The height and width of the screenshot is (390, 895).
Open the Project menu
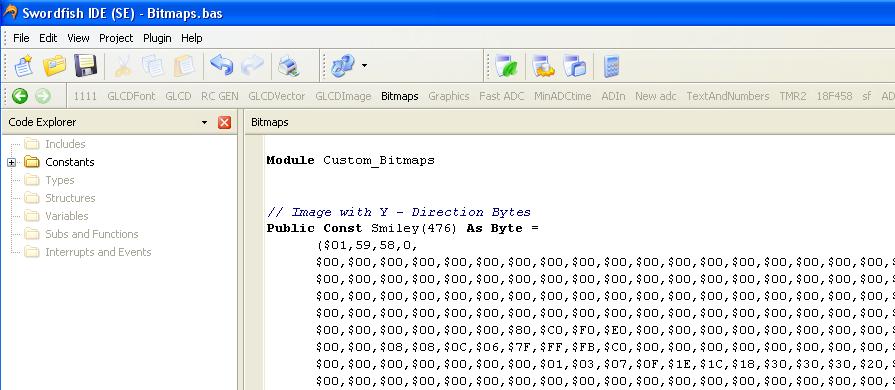tap(116, 38)
